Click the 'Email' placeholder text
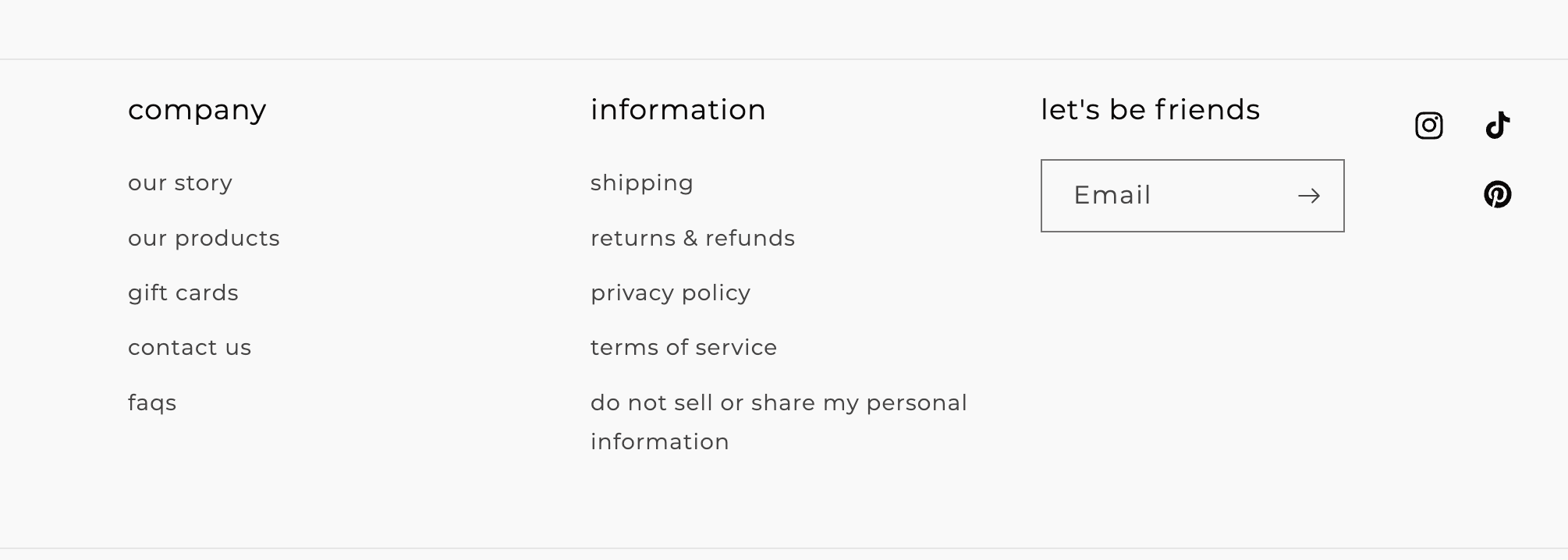The height and width of the screenshot is (560, 1568). [1112, 195]
